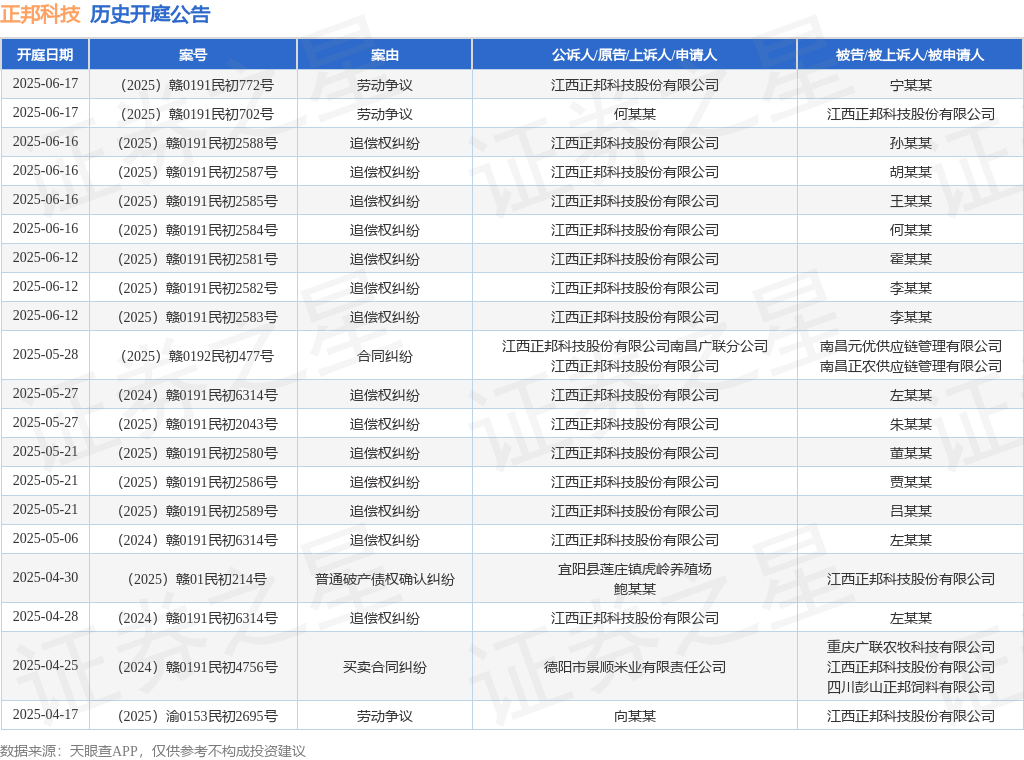Select the 开庭日期 column header
1024x760 pixels.
pyautogui.click(x=45, y=55)
